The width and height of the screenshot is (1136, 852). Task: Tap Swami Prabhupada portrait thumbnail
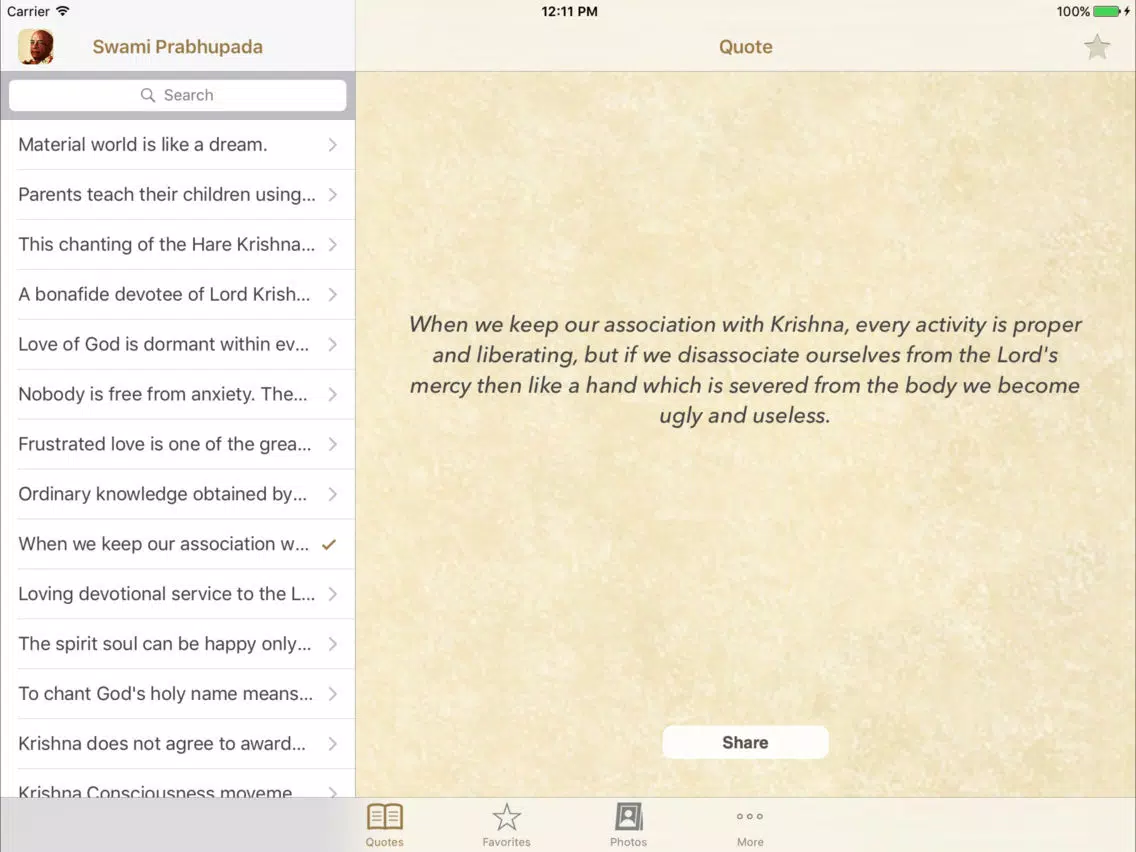pyautogui.click(x=36, y=47)
